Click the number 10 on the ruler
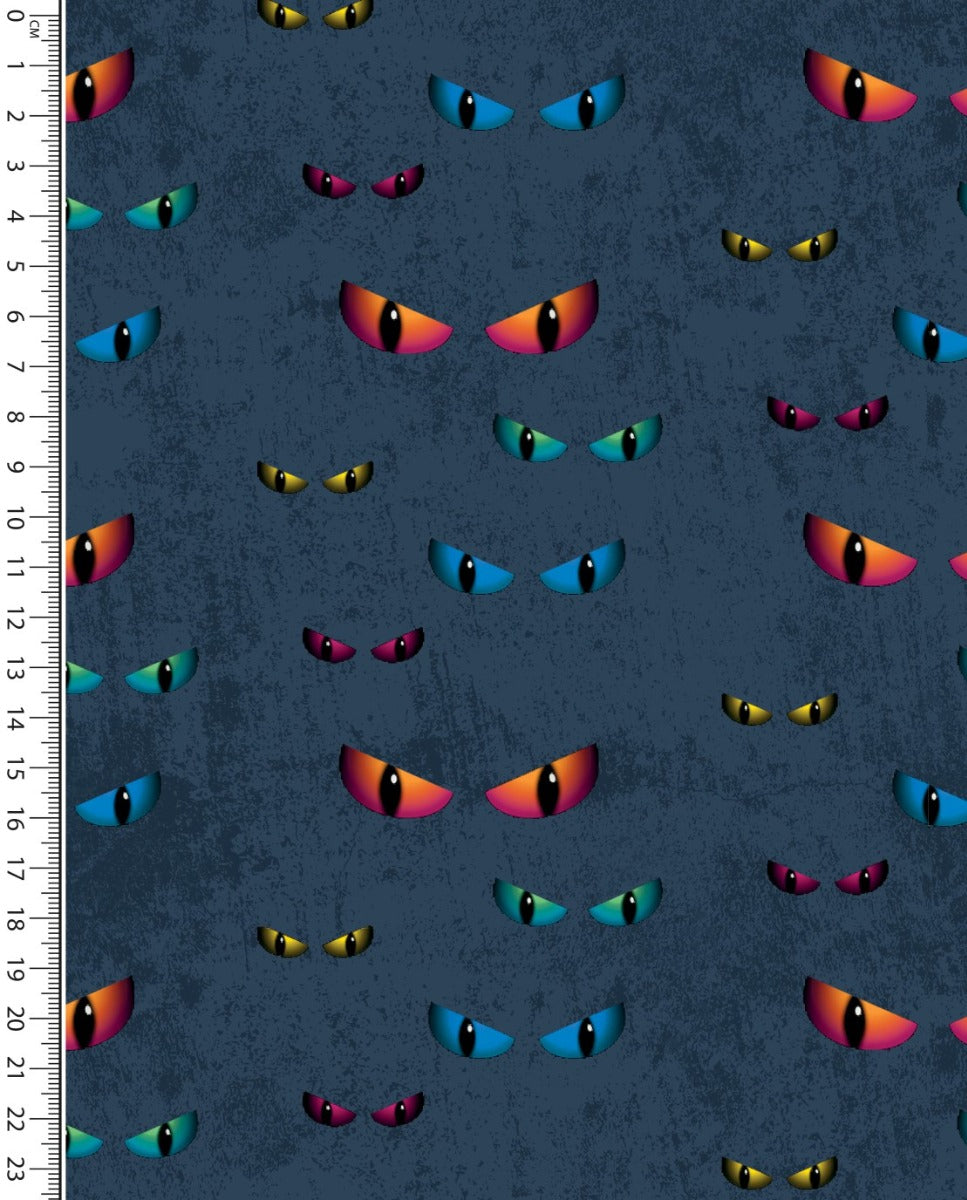Screen dimensions: 967x1200 (16, 517)
